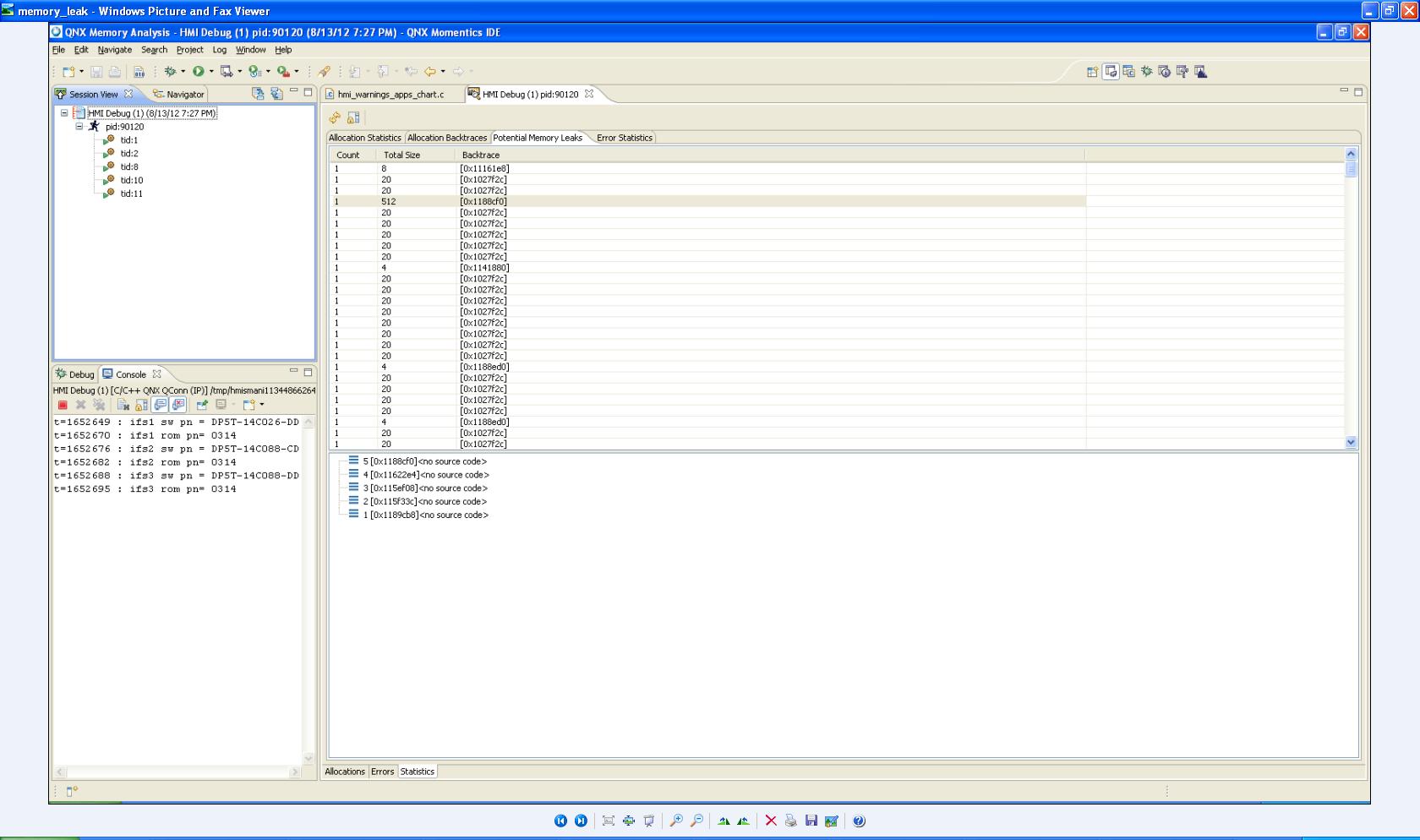Click the green Run button in toolbar

pyautogui.click(x=198, y=72)
